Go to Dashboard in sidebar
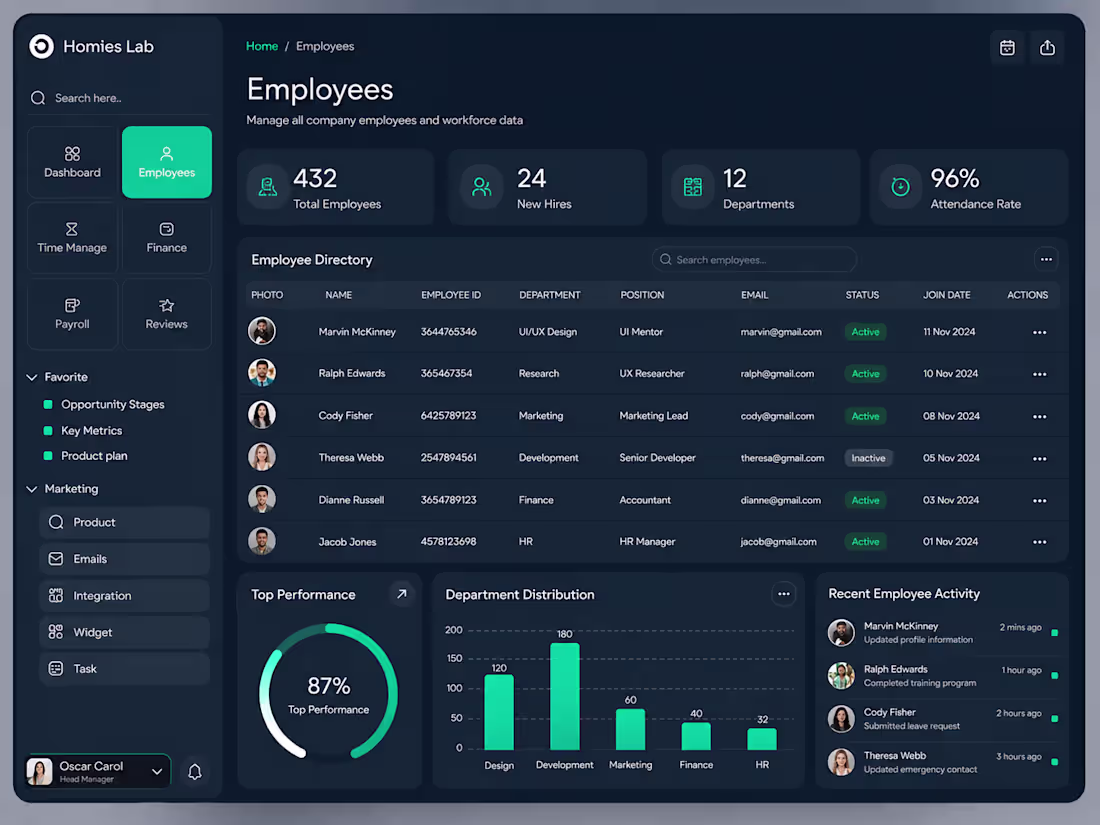The image size is (1100, 825). pyautogui.click(x=72, y=162)
